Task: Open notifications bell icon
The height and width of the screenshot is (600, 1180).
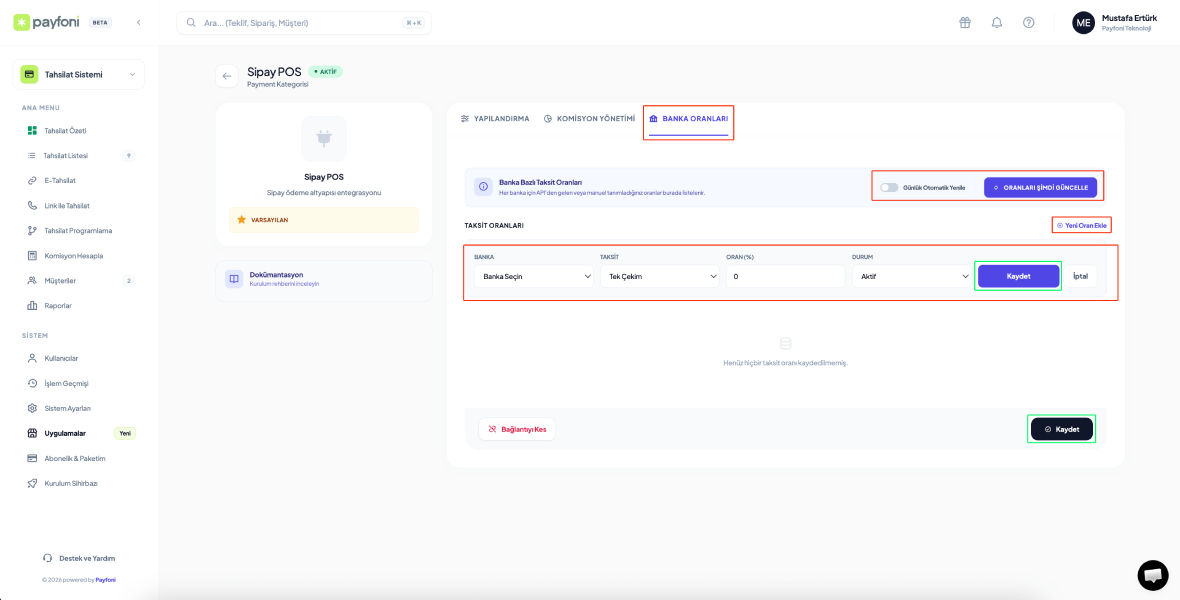Action: pos(996,23)
